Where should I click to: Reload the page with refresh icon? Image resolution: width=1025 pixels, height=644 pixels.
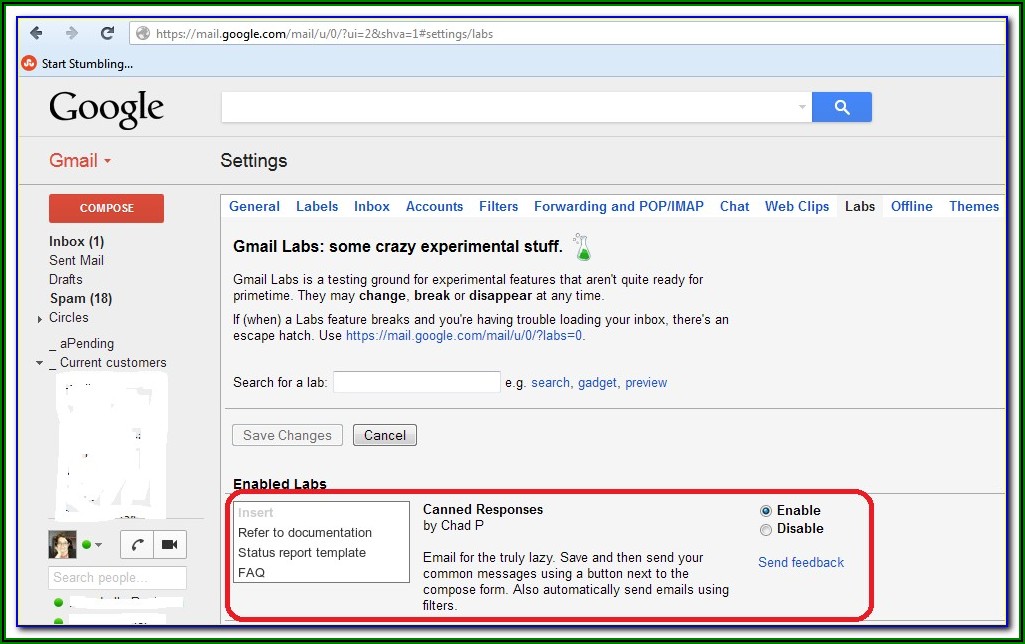(107, 33)
